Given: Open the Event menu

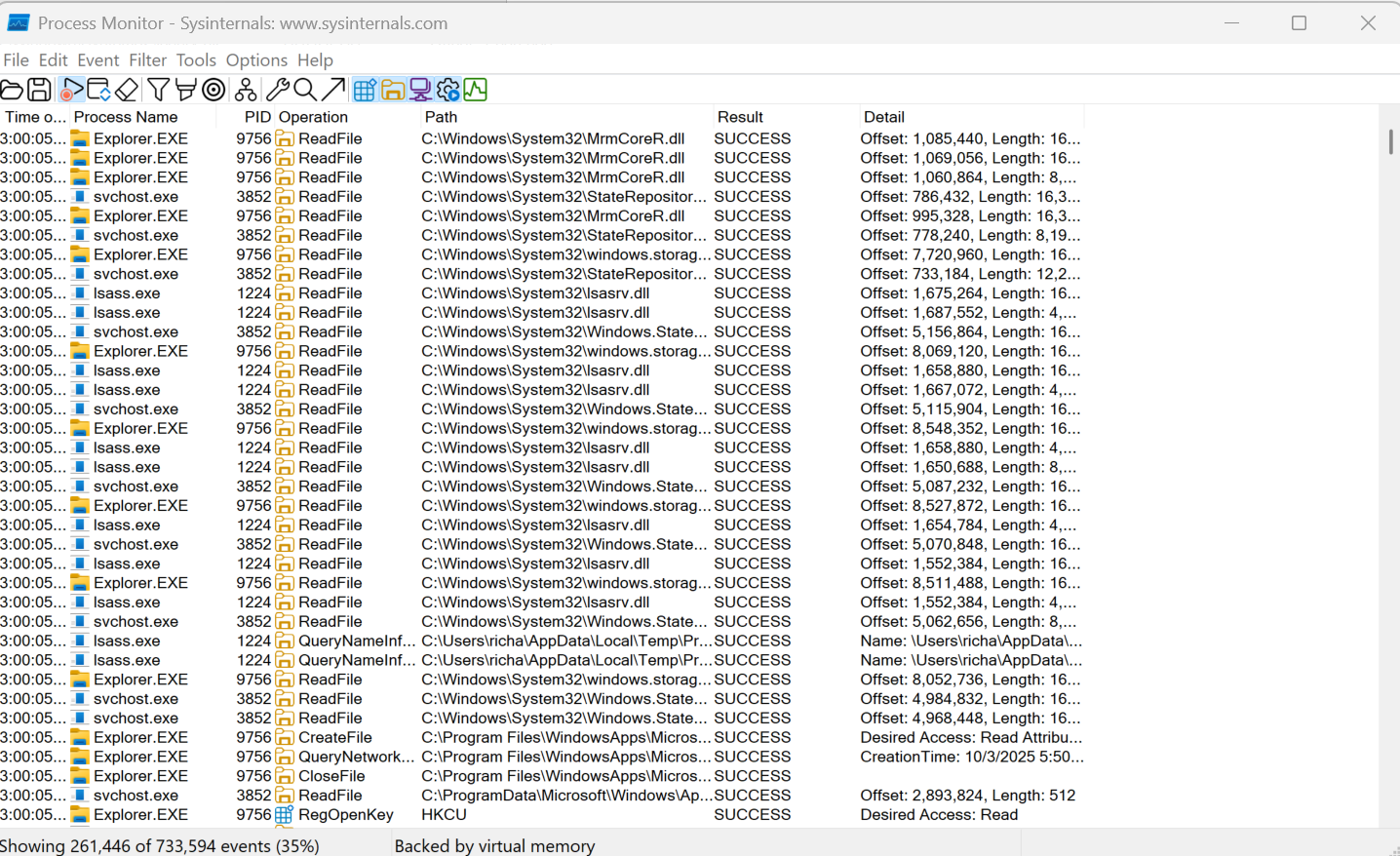Looking at the screenshot, I should [98, 60].
